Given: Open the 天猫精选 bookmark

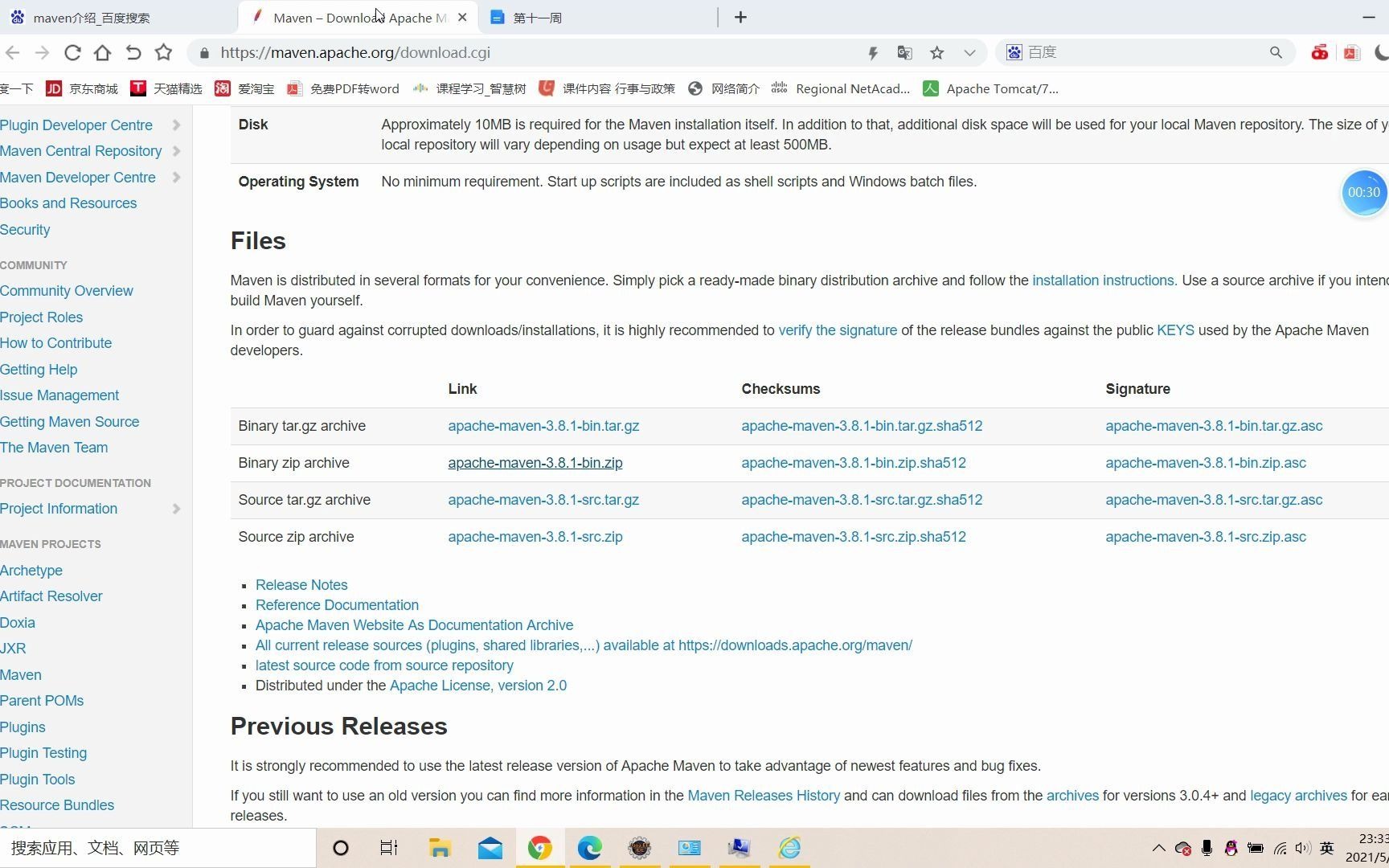Looking at the screenshot, I should click(166, 88).
